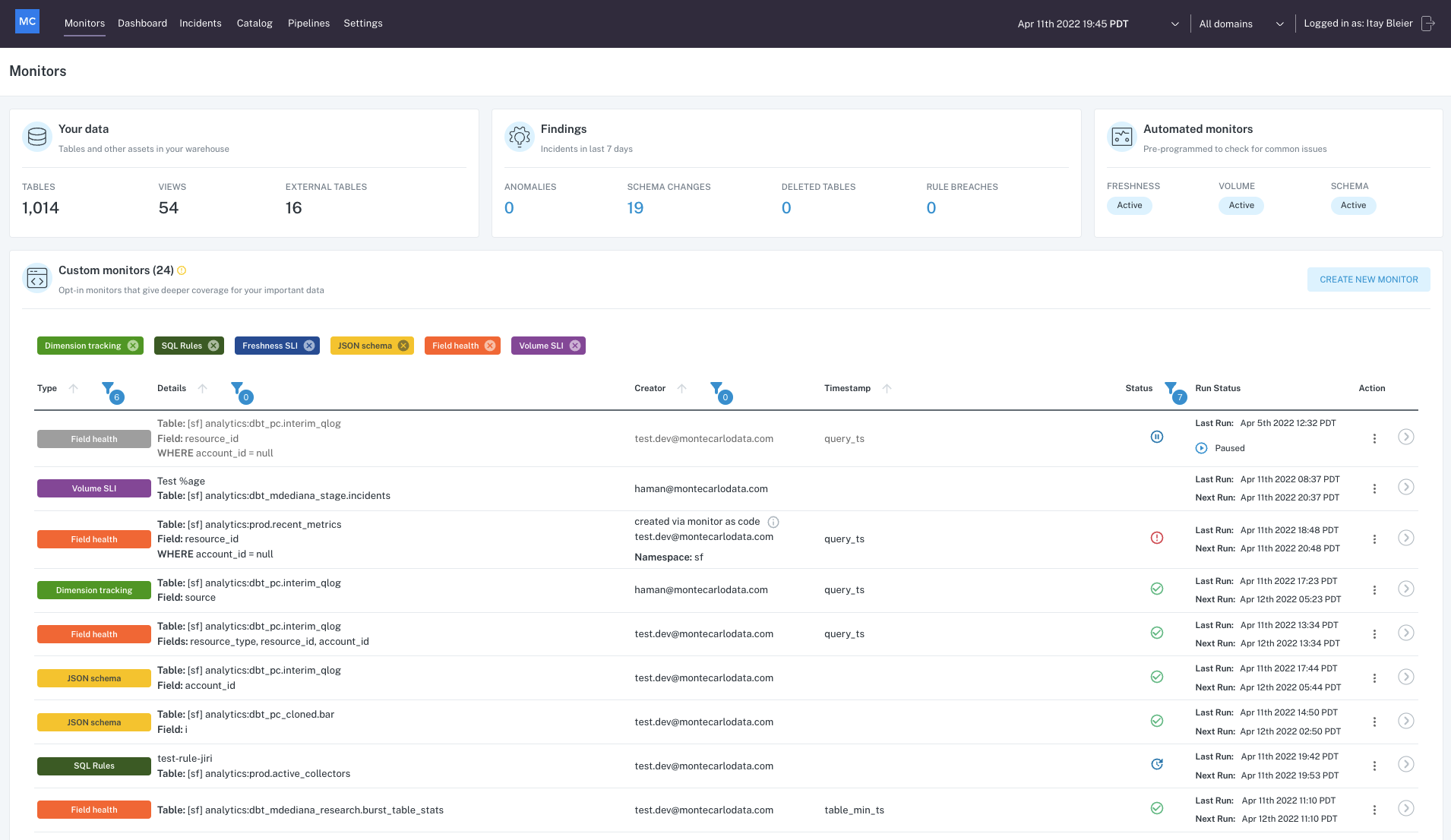This screenshot has width=1451, height=840.
Task: Open the Status column filter icon
Action: pos(1171,388)
